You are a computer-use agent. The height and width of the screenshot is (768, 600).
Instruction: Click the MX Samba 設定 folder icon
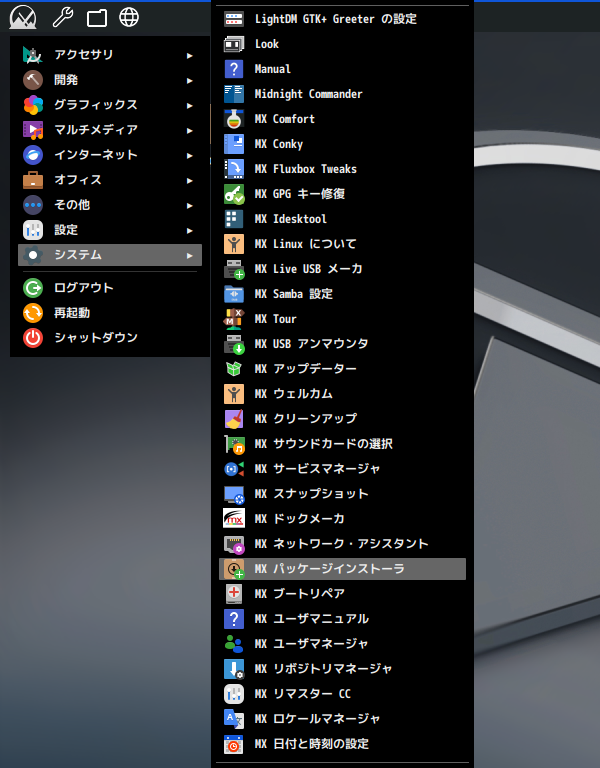coord(234,294)
